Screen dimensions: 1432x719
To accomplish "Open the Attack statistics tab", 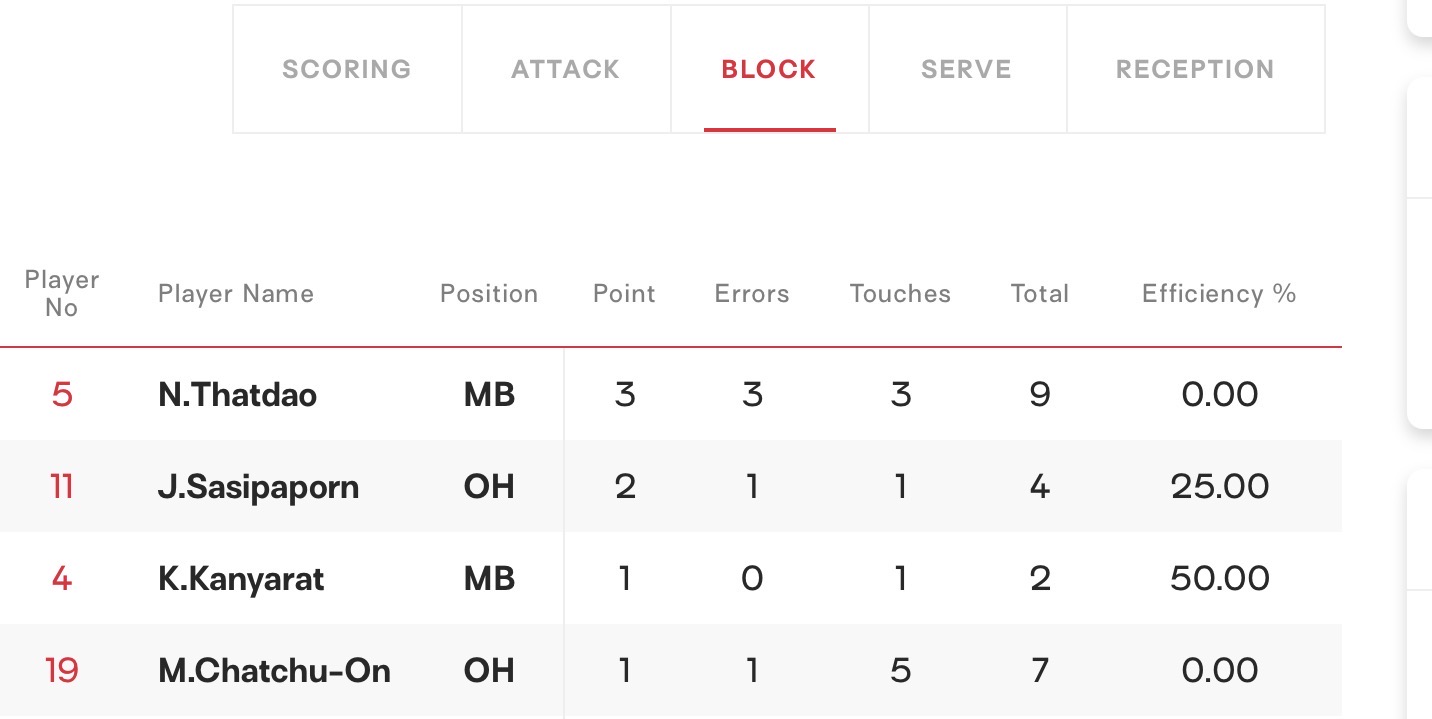I will coord(566,69).
